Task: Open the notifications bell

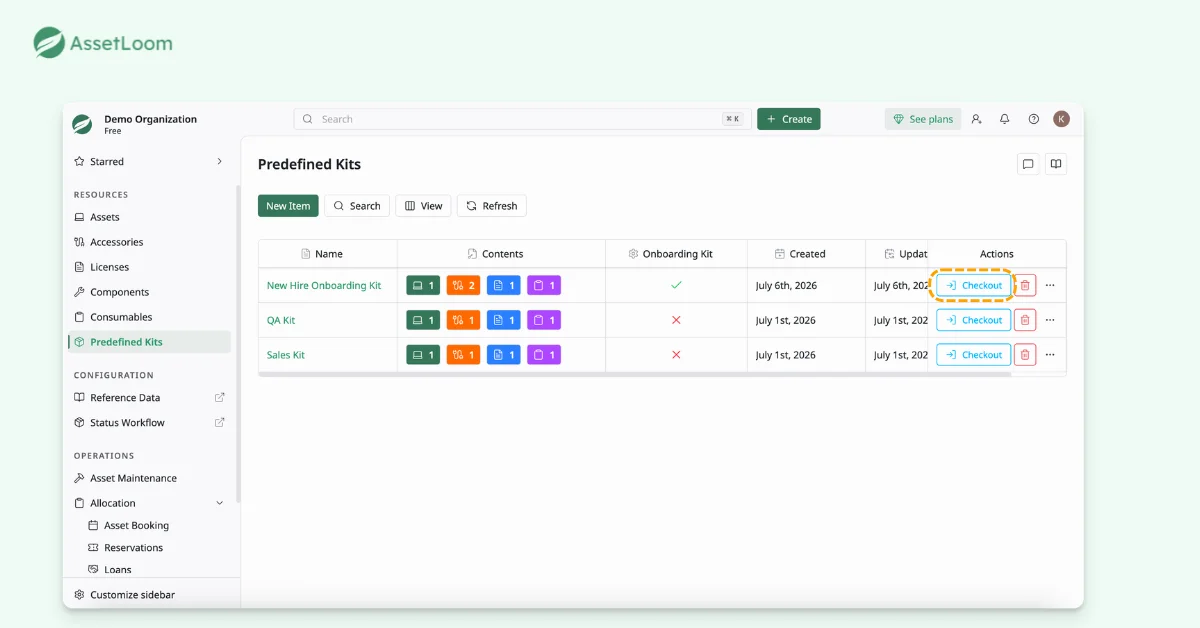Action: pos(1005,119)
